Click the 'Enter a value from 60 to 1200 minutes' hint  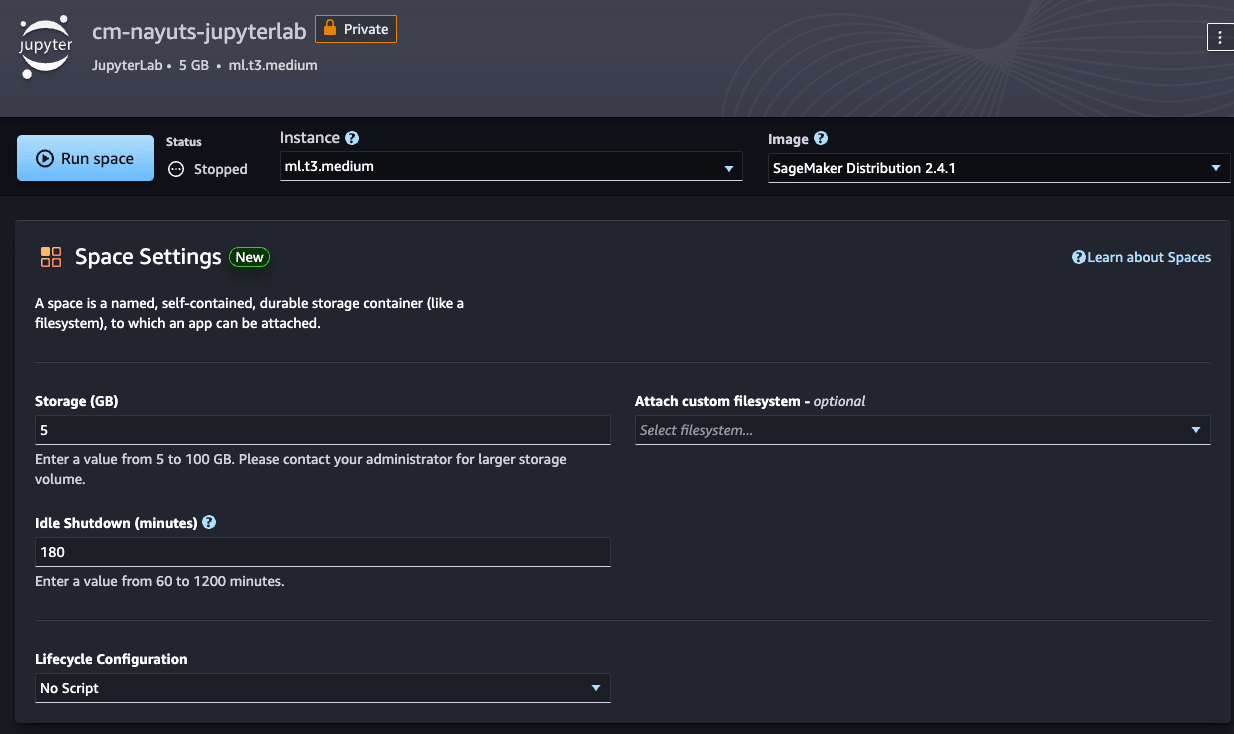160,581
